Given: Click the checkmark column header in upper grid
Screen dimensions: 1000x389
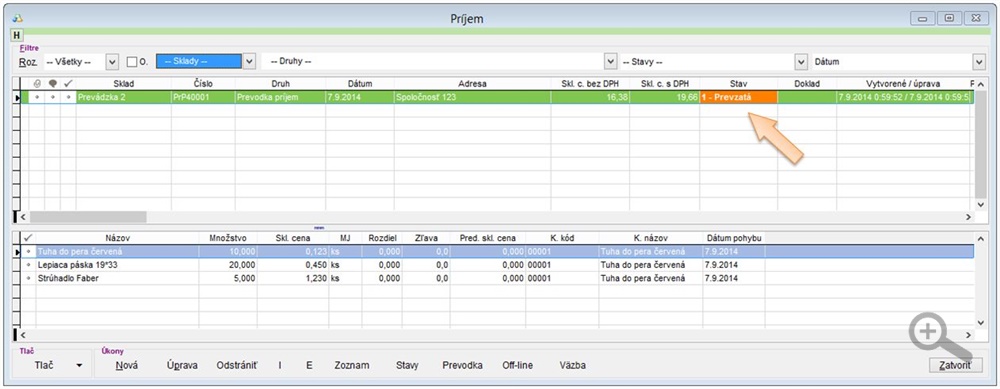Looking at the screenshot, I should coord(68,84).
